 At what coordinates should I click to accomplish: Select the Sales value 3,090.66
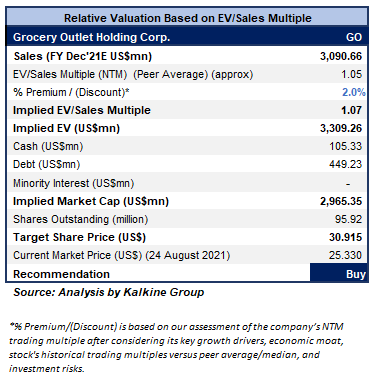tap(341, 56)
